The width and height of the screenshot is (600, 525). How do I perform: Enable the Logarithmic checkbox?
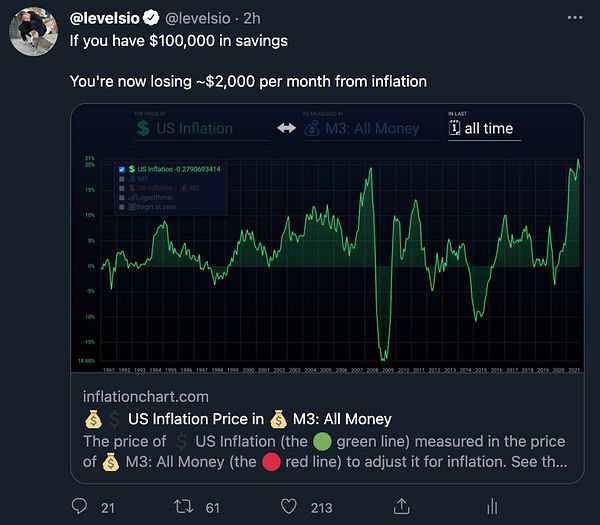click(x=122, y=197)
